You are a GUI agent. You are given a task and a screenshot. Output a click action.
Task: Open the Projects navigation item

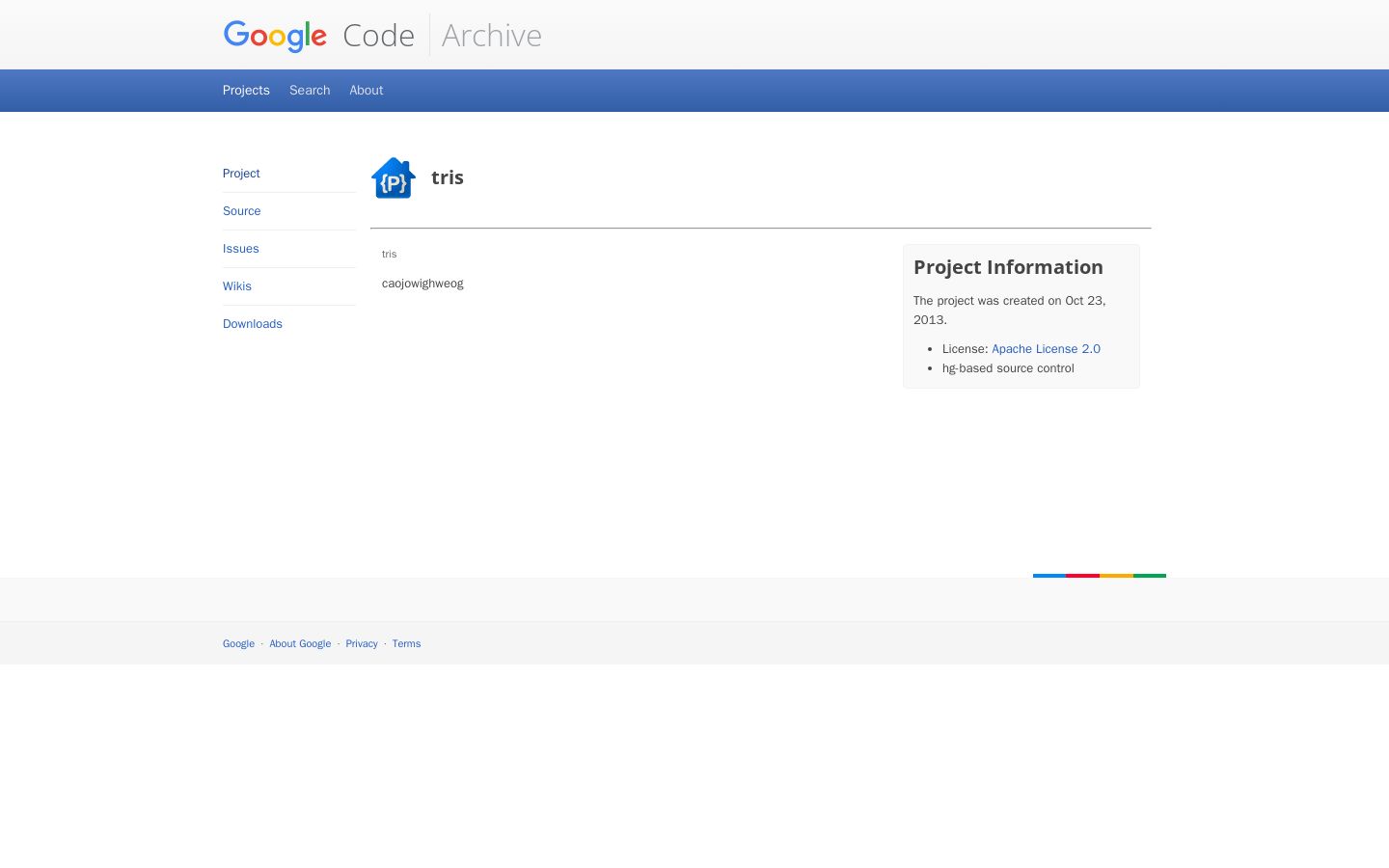tap(246, 90)
